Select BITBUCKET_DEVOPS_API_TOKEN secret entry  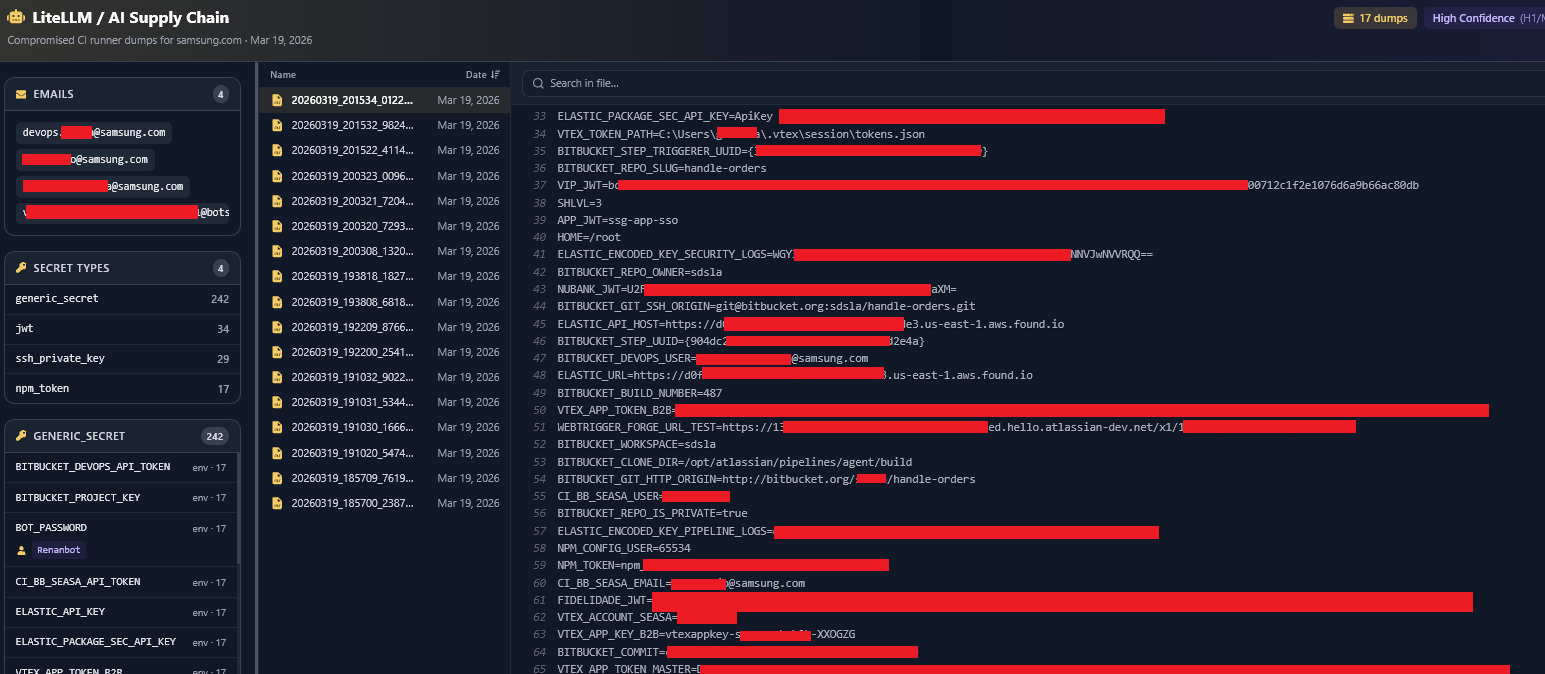121,467
